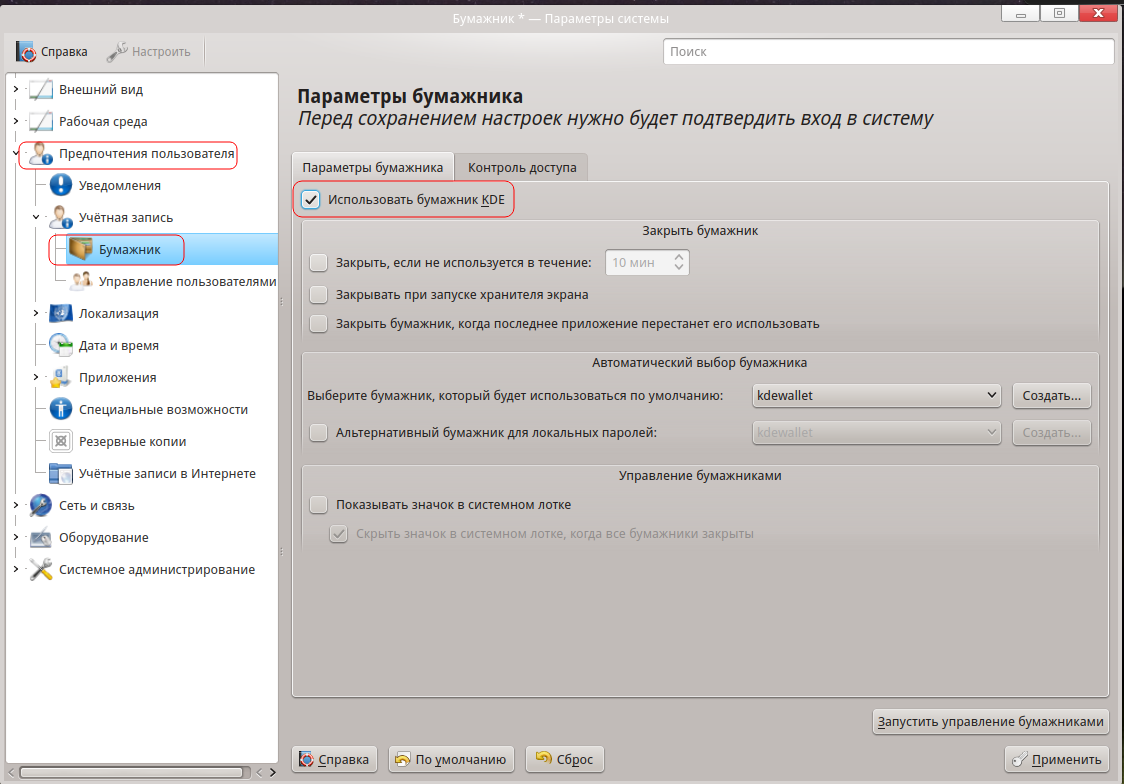Click the Сброс button

pos(565,759)
